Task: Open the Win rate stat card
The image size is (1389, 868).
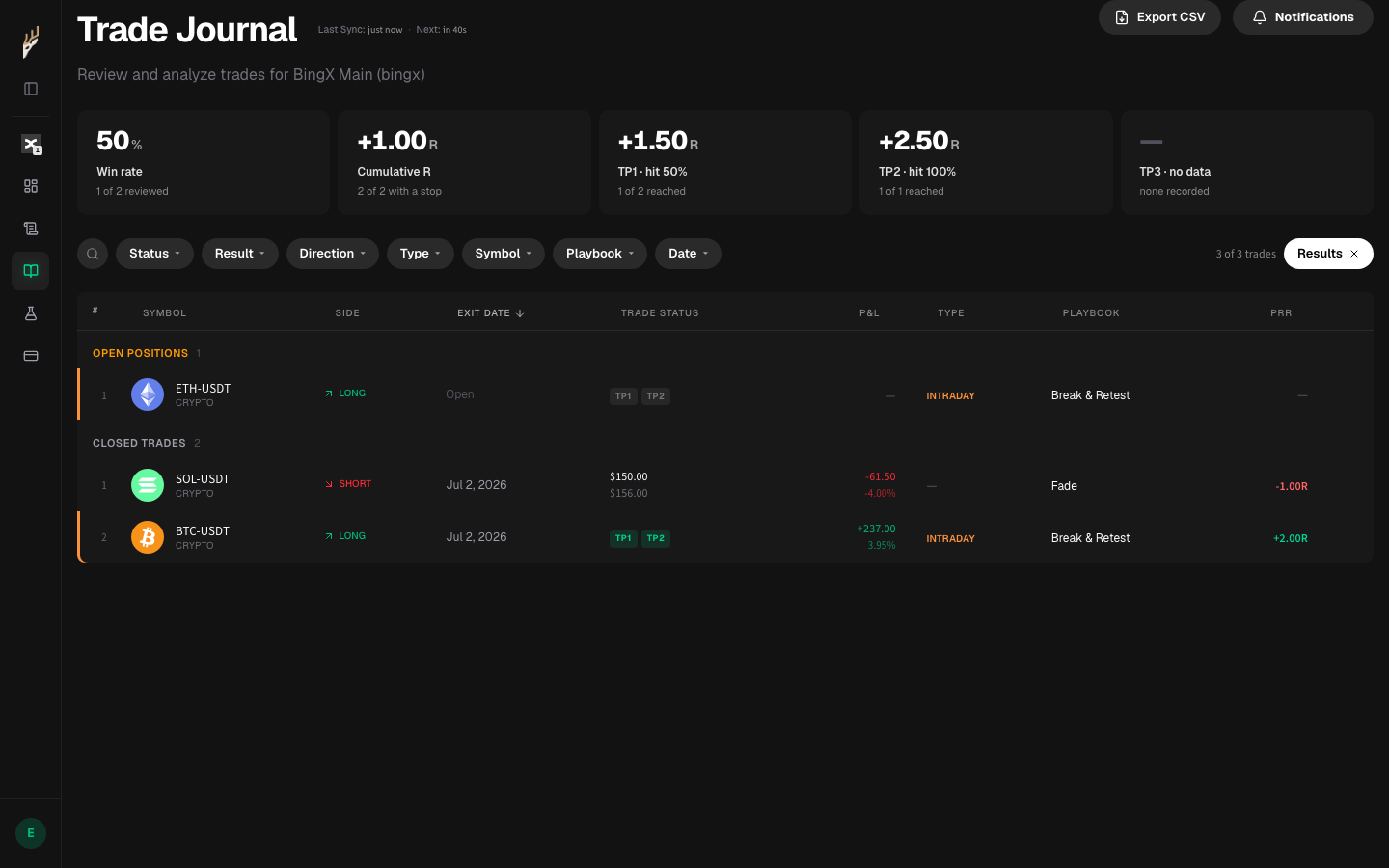Action: click(204, 162)
